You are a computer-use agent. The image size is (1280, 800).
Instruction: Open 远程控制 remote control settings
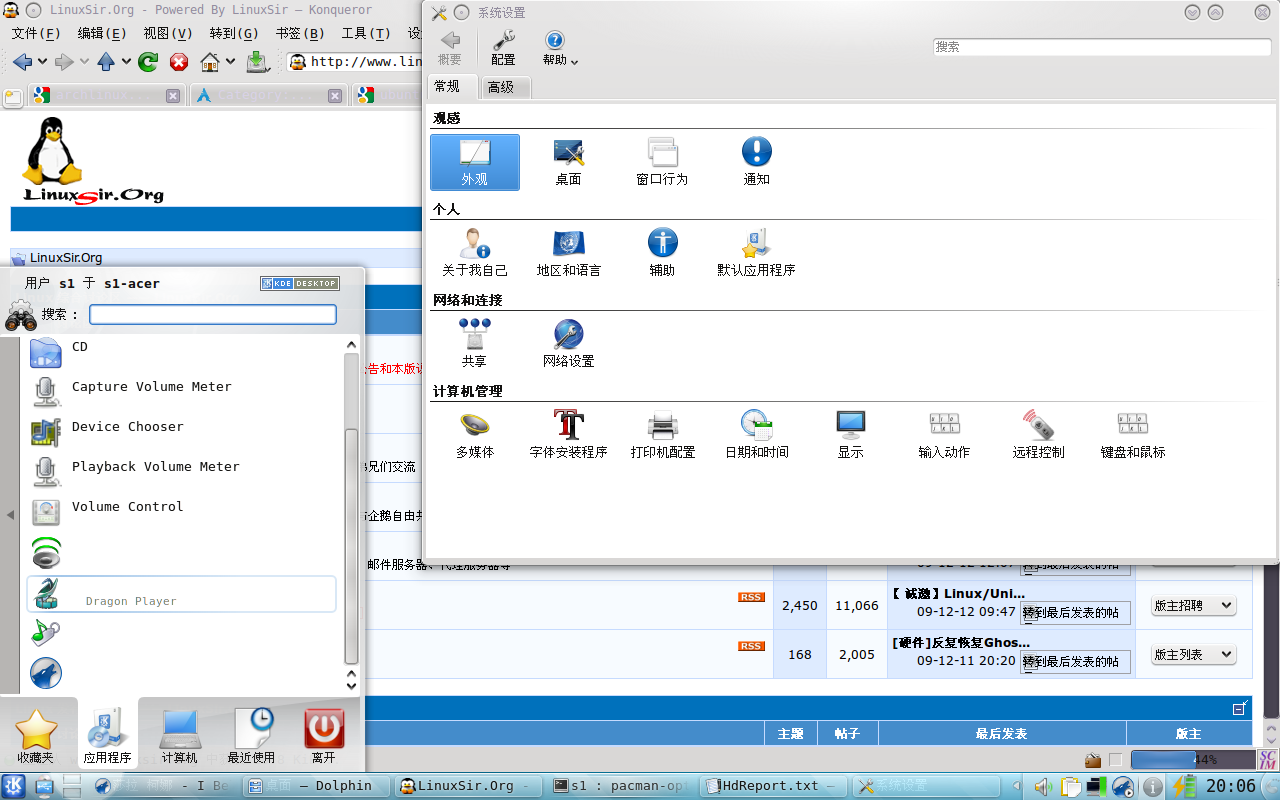[x=1038, y=435]
